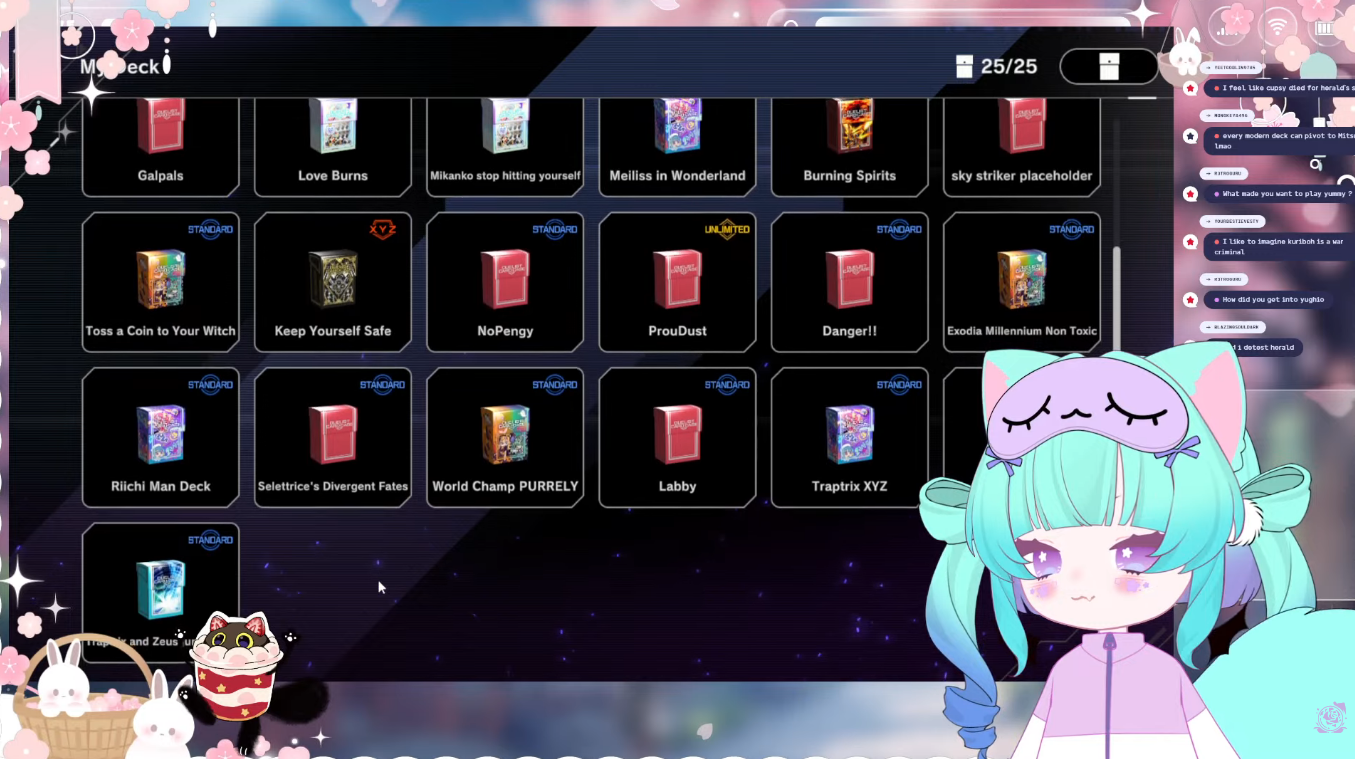
Task: Open the Toss a Coin to Your Witch deck
Action: point(161,282)
